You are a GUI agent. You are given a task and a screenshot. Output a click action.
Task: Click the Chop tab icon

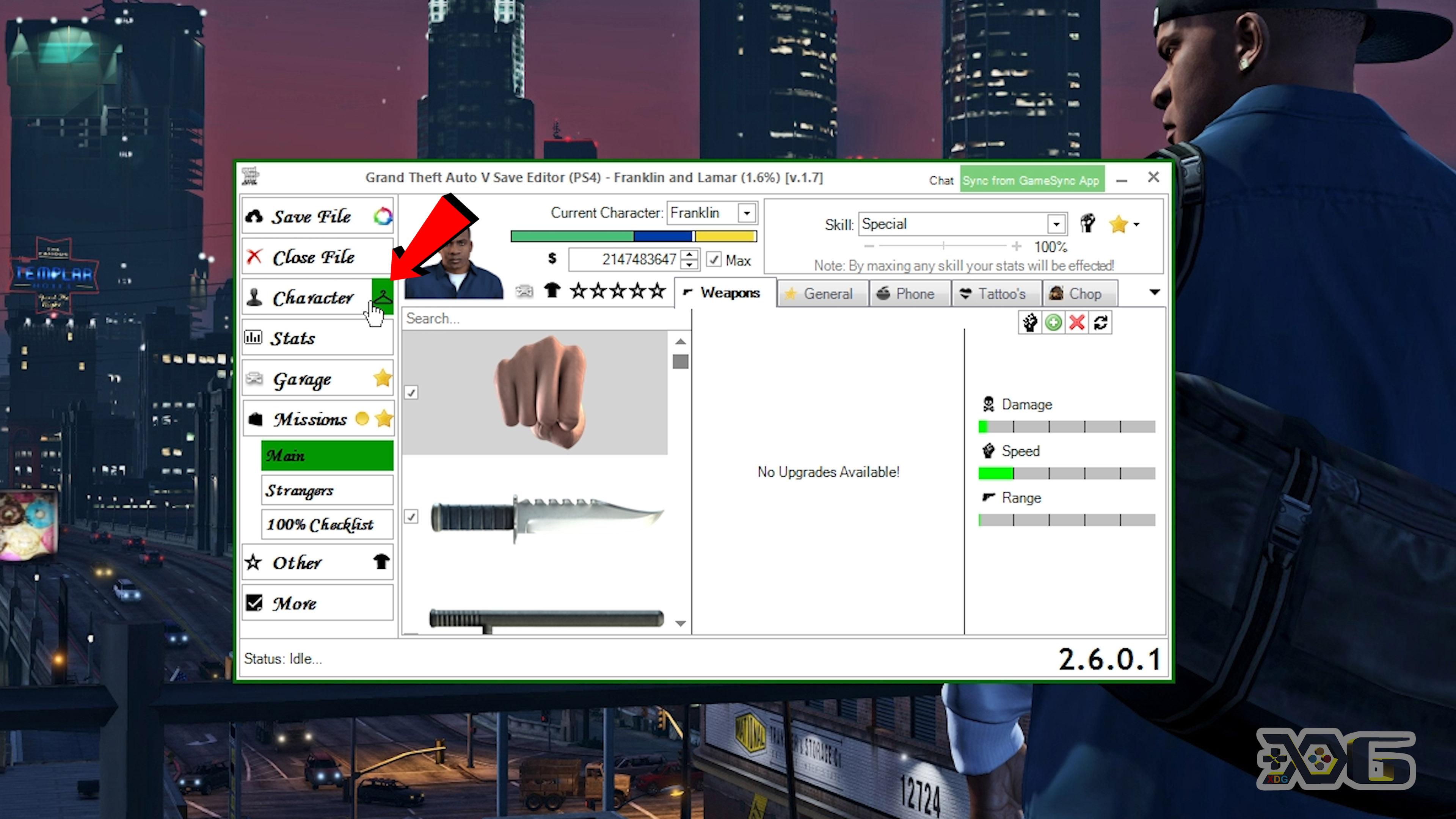click(1055, 293)
